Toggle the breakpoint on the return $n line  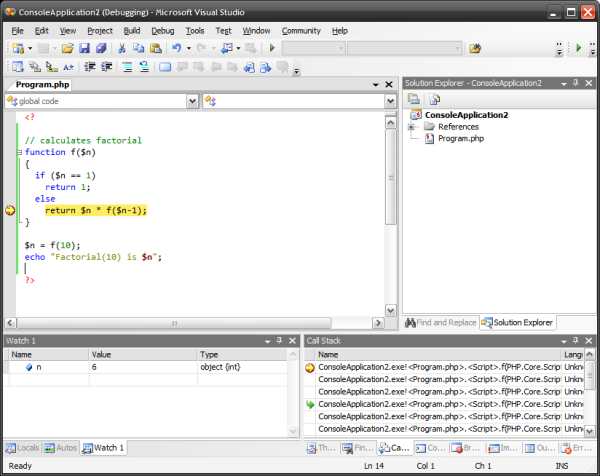click(x=10, y=210)
